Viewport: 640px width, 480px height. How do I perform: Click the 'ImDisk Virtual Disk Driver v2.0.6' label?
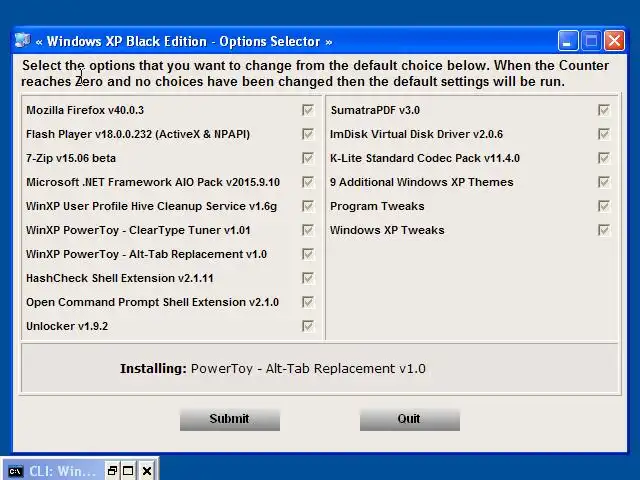[416, 134]
